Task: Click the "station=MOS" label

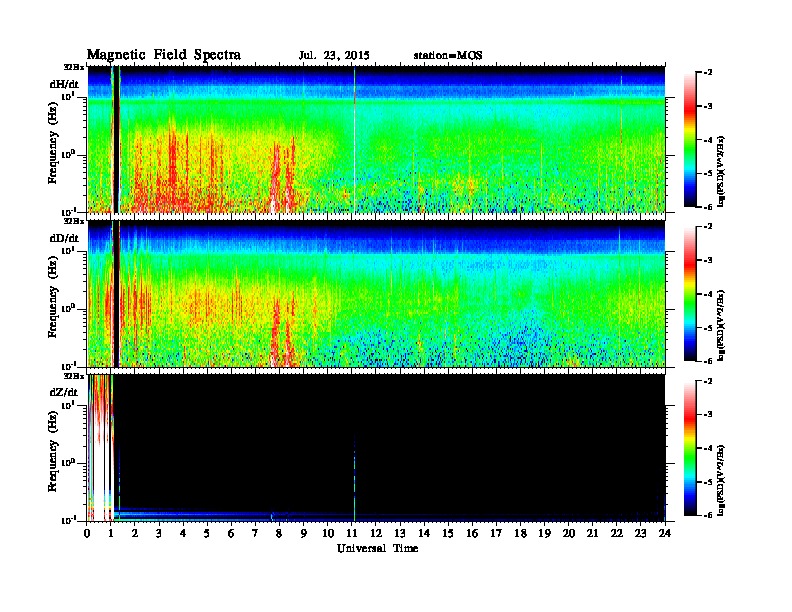Action: click(x=448, y=56)
